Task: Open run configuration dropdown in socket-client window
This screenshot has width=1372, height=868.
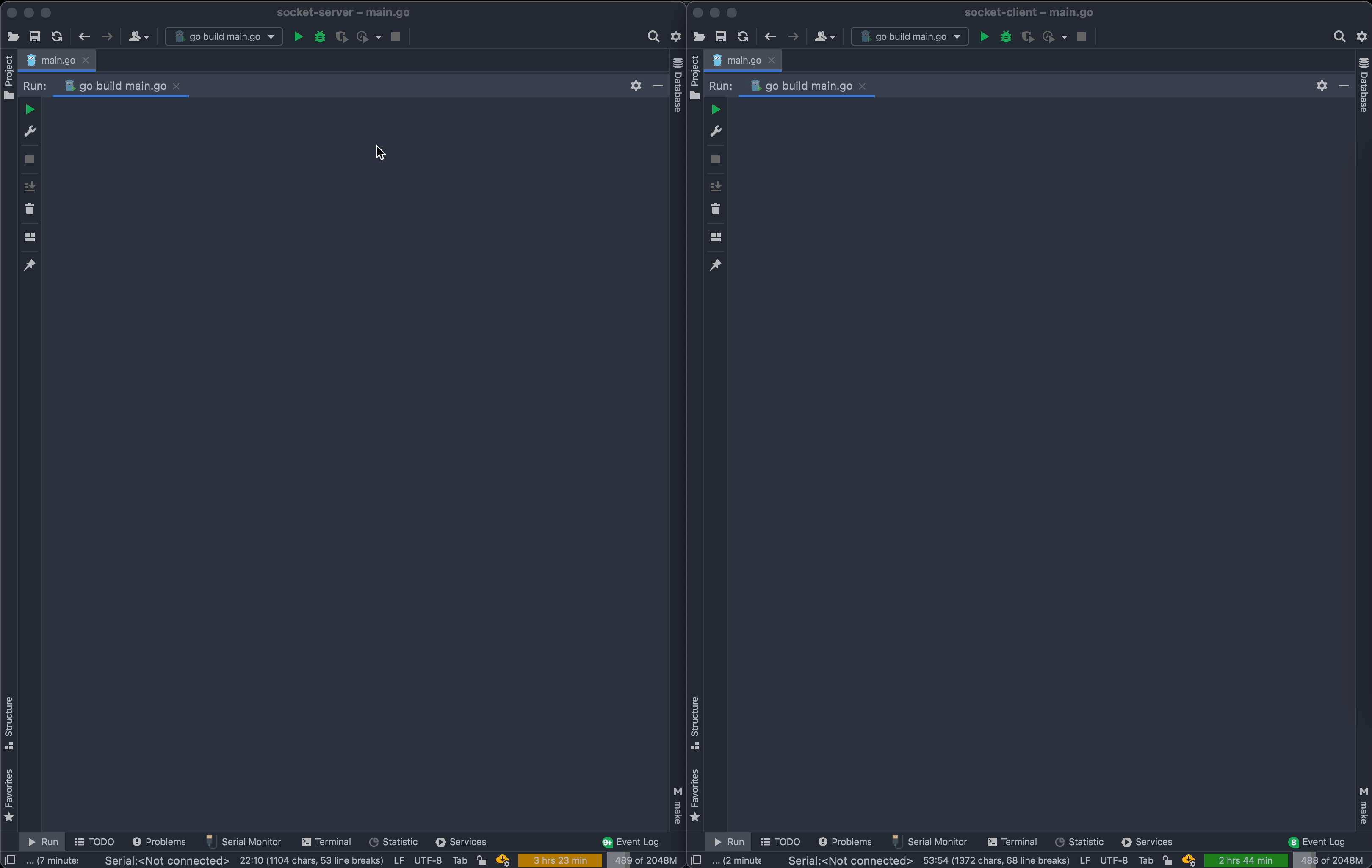Action: click(910, 37)
